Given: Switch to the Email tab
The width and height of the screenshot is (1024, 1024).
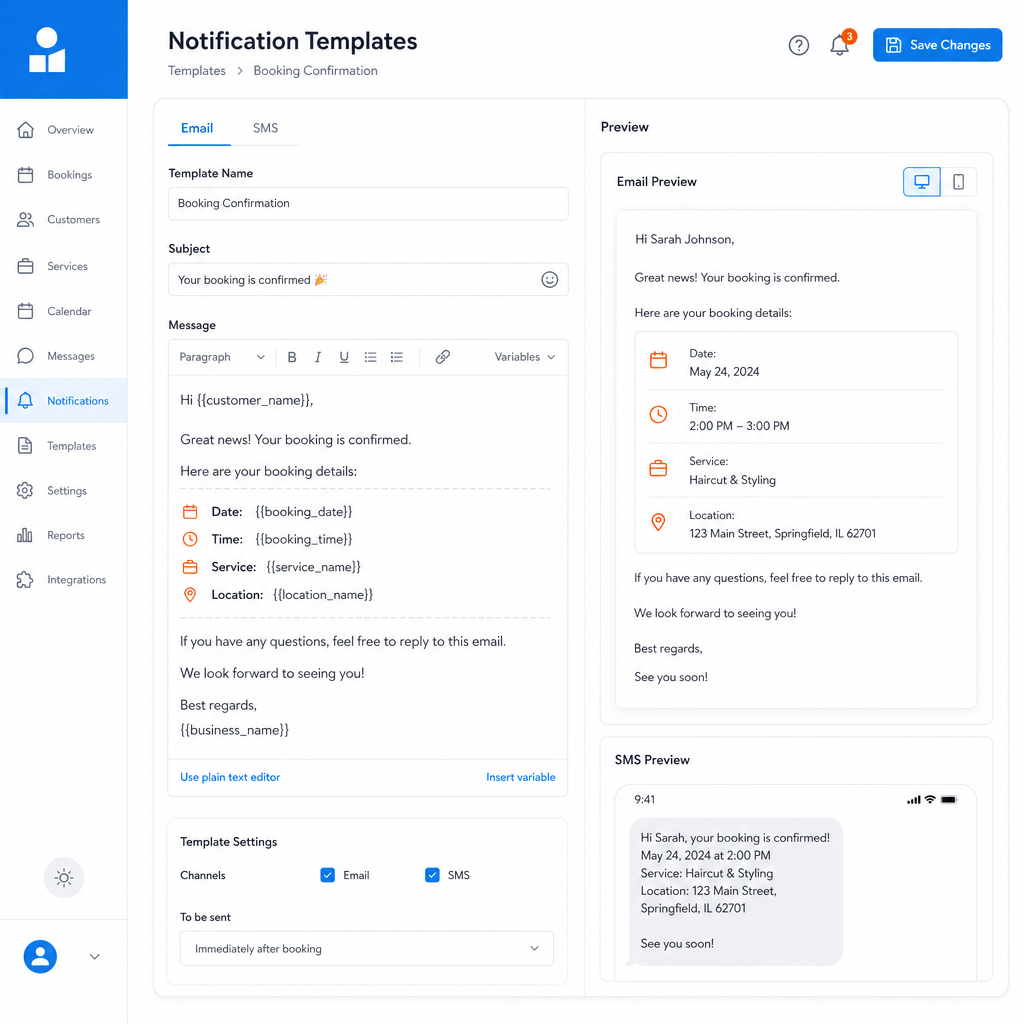Looking at the screenshot, I should click(197, 128).
